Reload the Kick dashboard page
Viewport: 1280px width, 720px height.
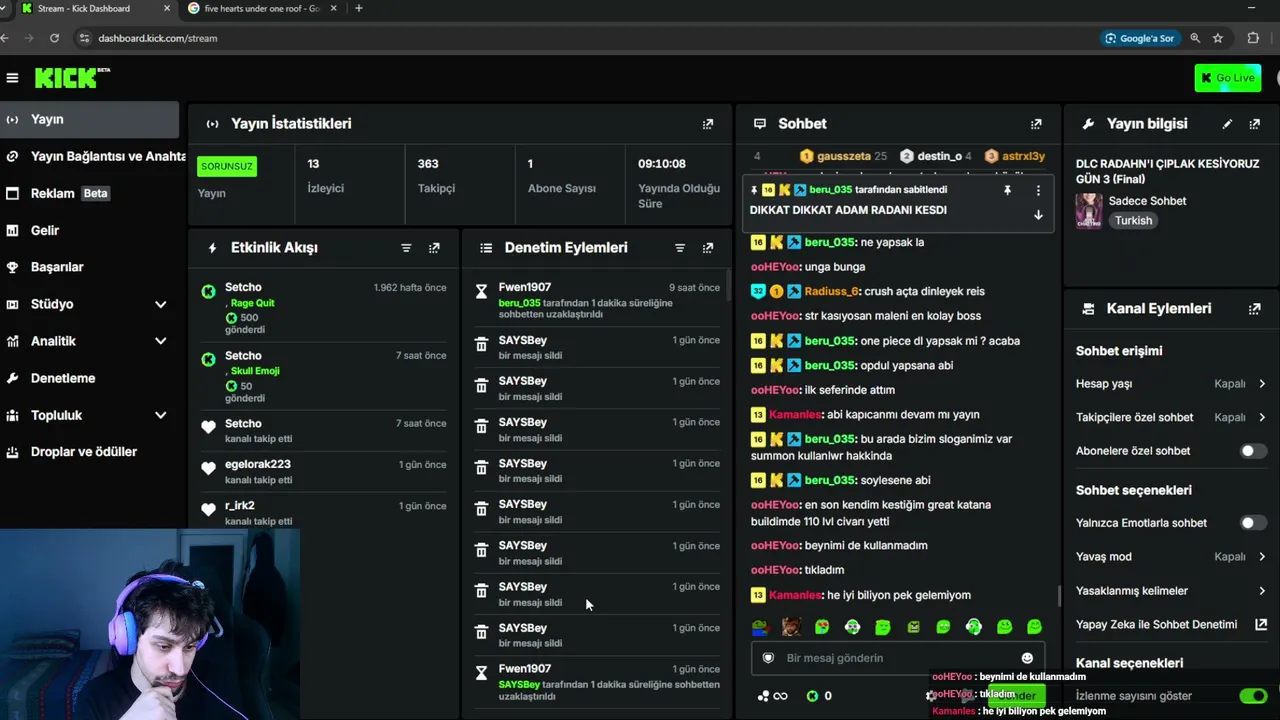tap(54, 38)
